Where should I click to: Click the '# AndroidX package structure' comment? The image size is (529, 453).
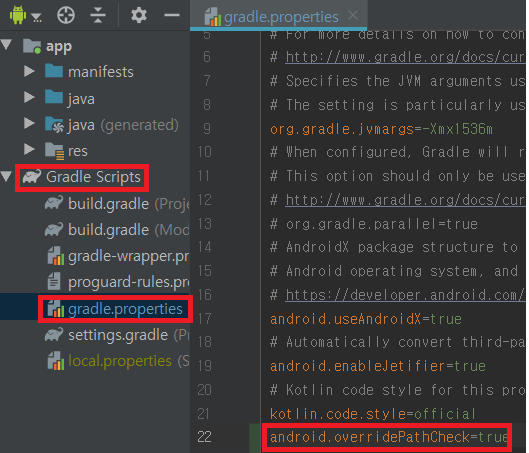tap(394, 248)
